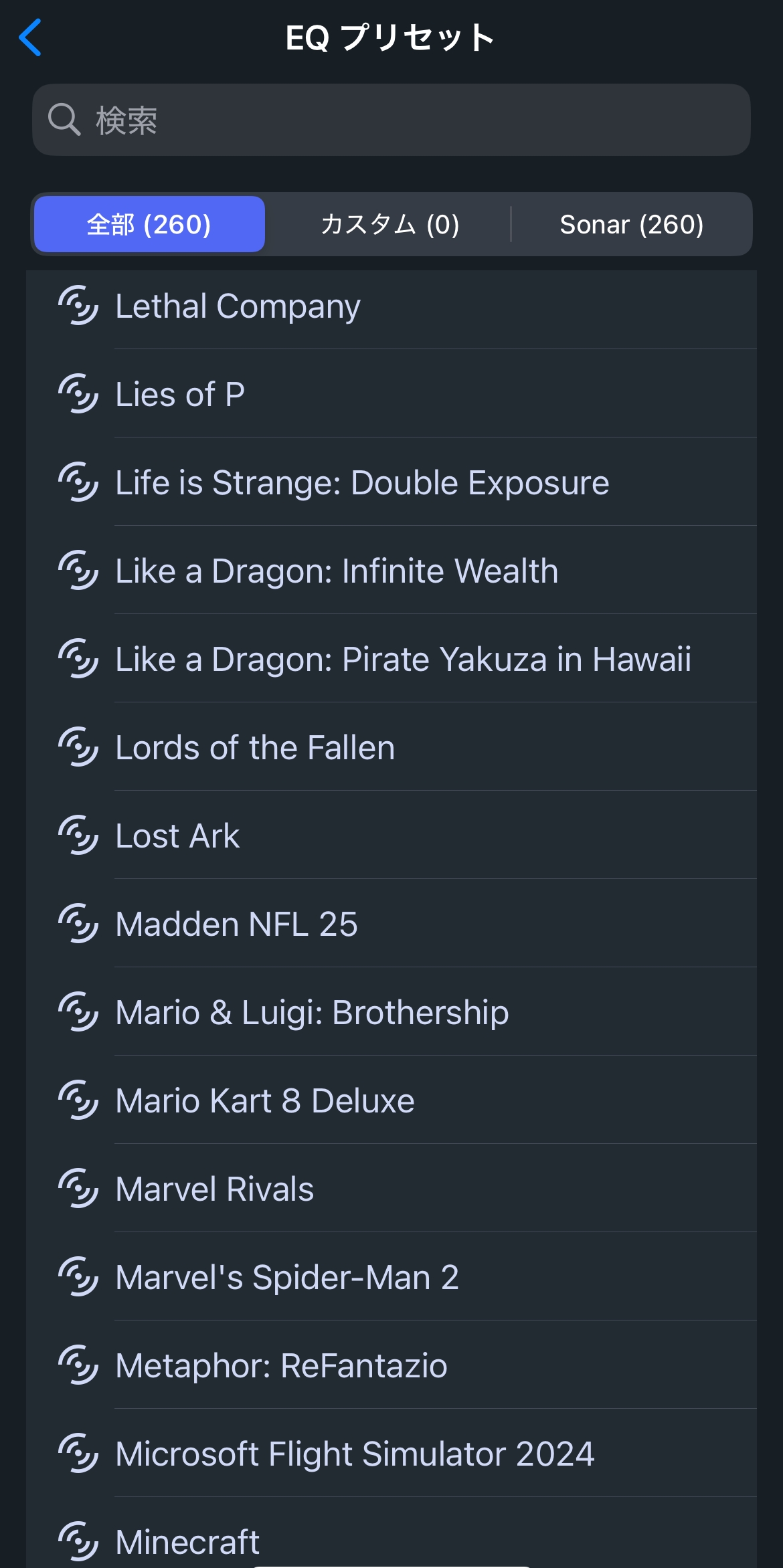Click the Sonar icon beside Lethal Company
The width and height of the screenshot is (783, 1568).
[78, 306]
